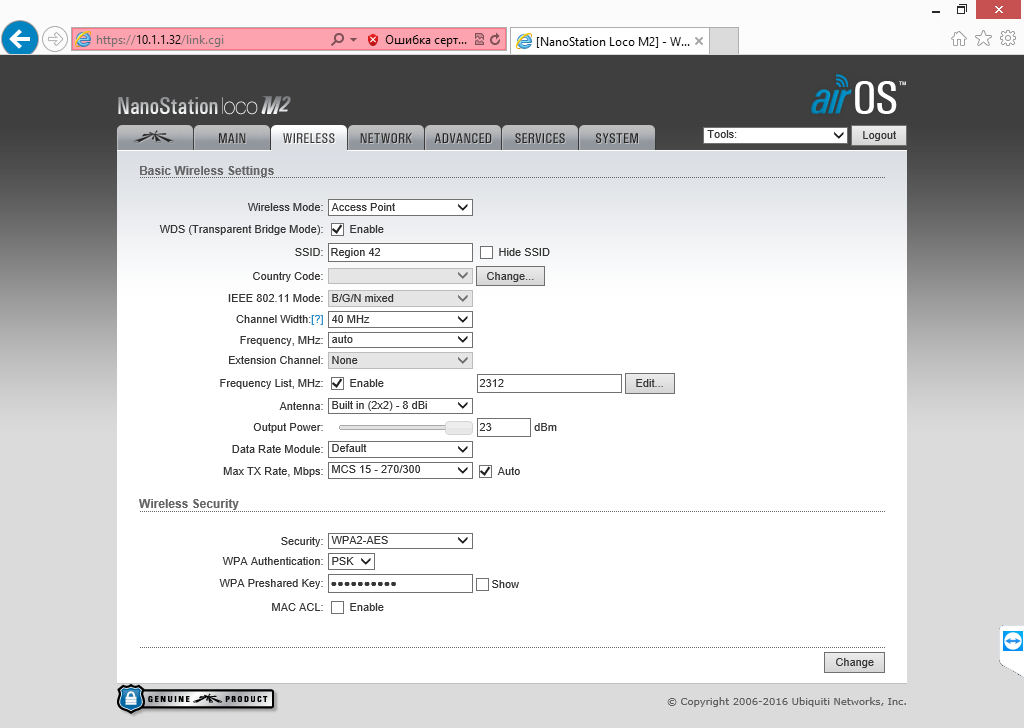Click the Ubiquiti Networks copyright text
This screenshot has height=728, width=1024.
click(787, 701)
